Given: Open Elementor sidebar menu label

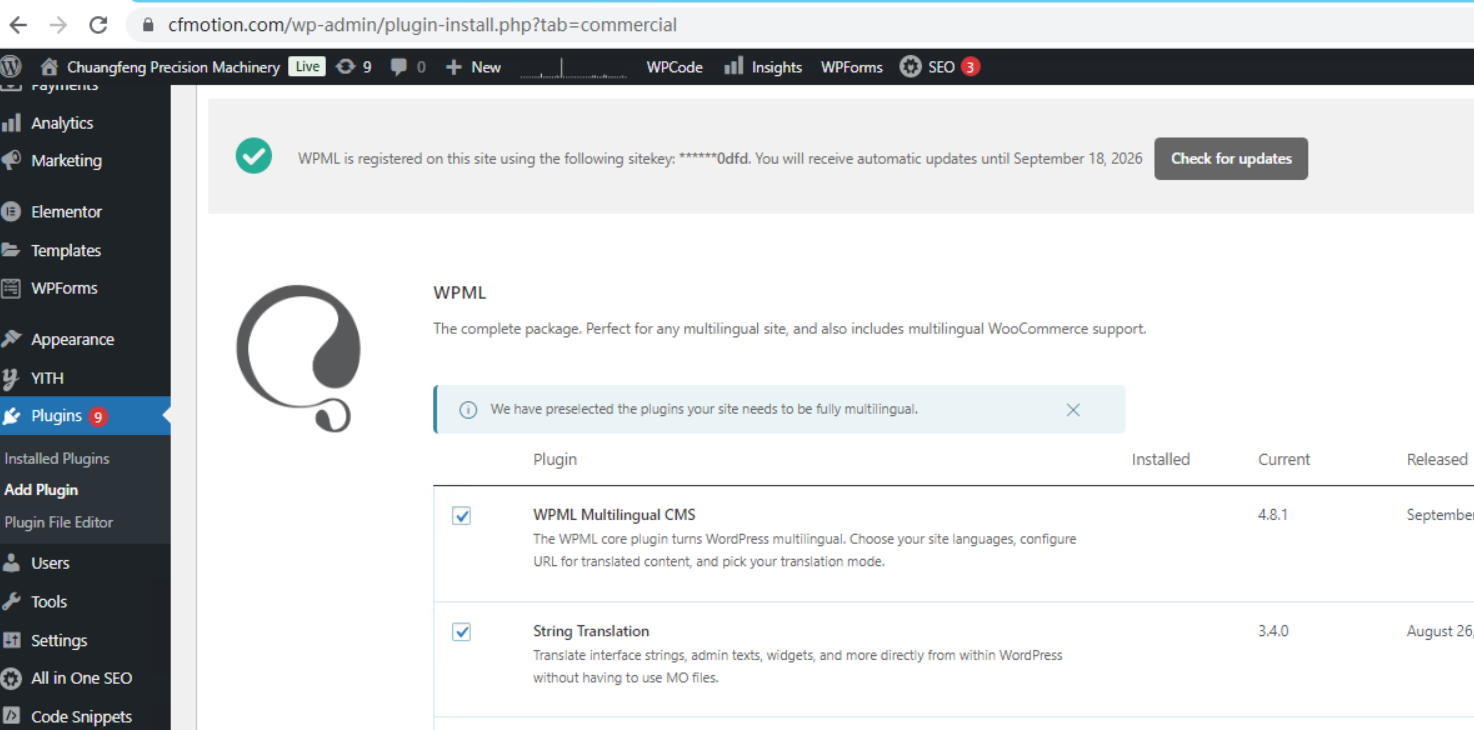Looking at the screenshot, I should click(x=66, y=212).
